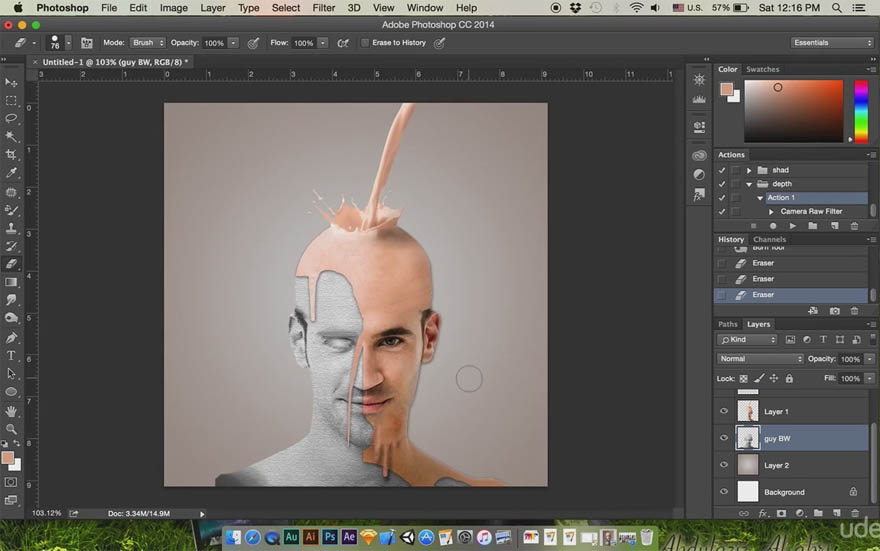Select the Dodge tool
Viewport: 880px width, 551px height.
(11, 318)
